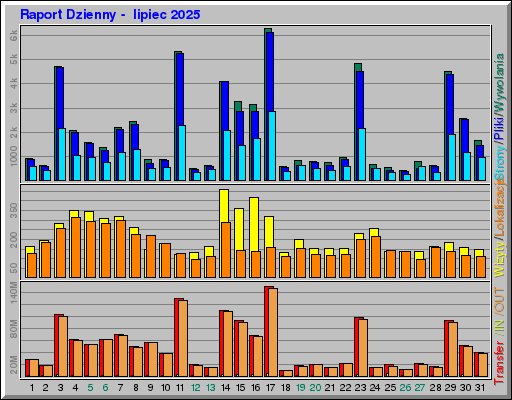
Task: Click green day label 13 on the x-axis
Action: [x=211, y=388]
